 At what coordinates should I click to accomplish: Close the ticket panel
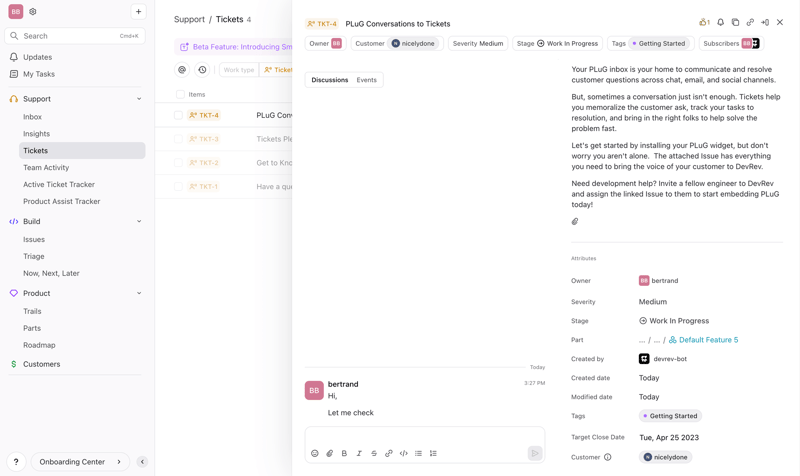780,22
